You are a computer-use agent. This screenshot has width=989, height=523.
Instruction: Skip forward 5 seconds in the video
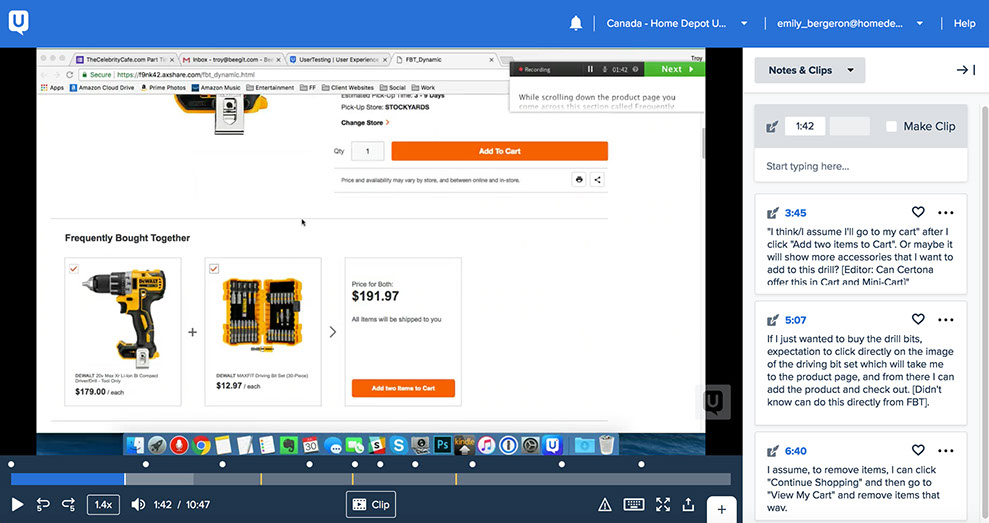tap(69, 505)
